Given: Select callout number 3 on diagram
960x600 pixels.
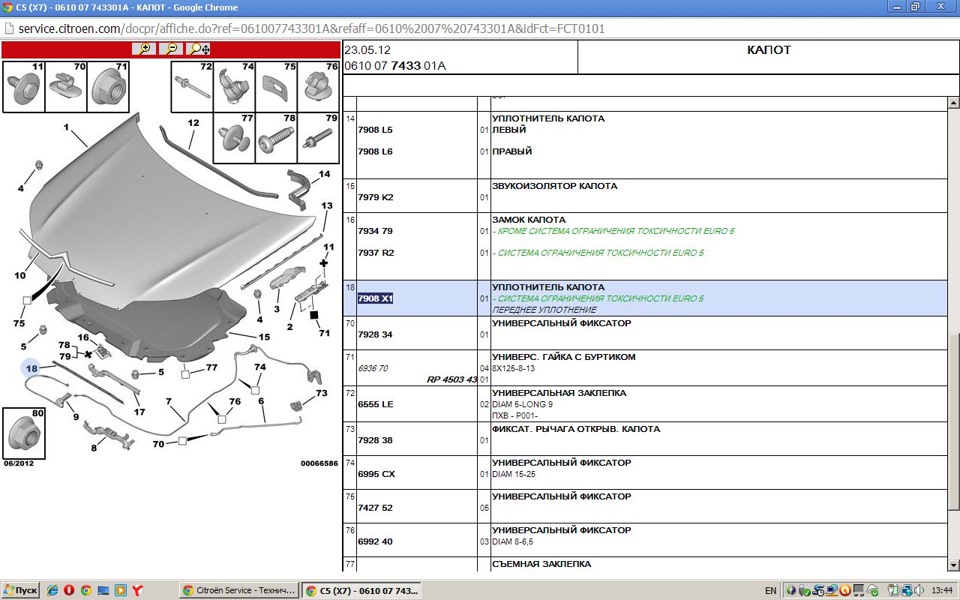Looking at the screenshot, I should tap(277, 309).
